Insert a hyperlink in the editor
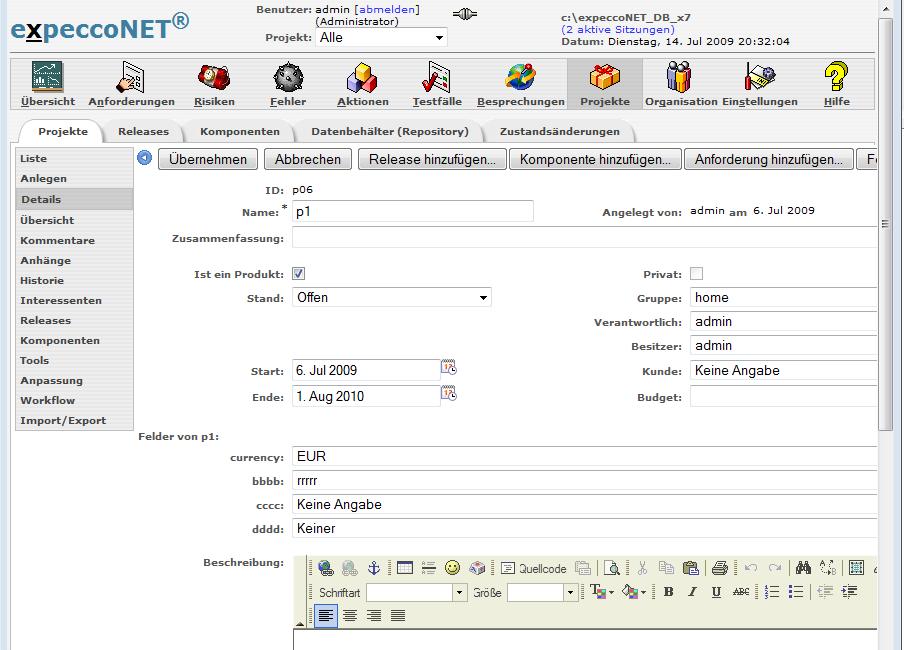This screenshot has width=904, height=650. point(325,568)
